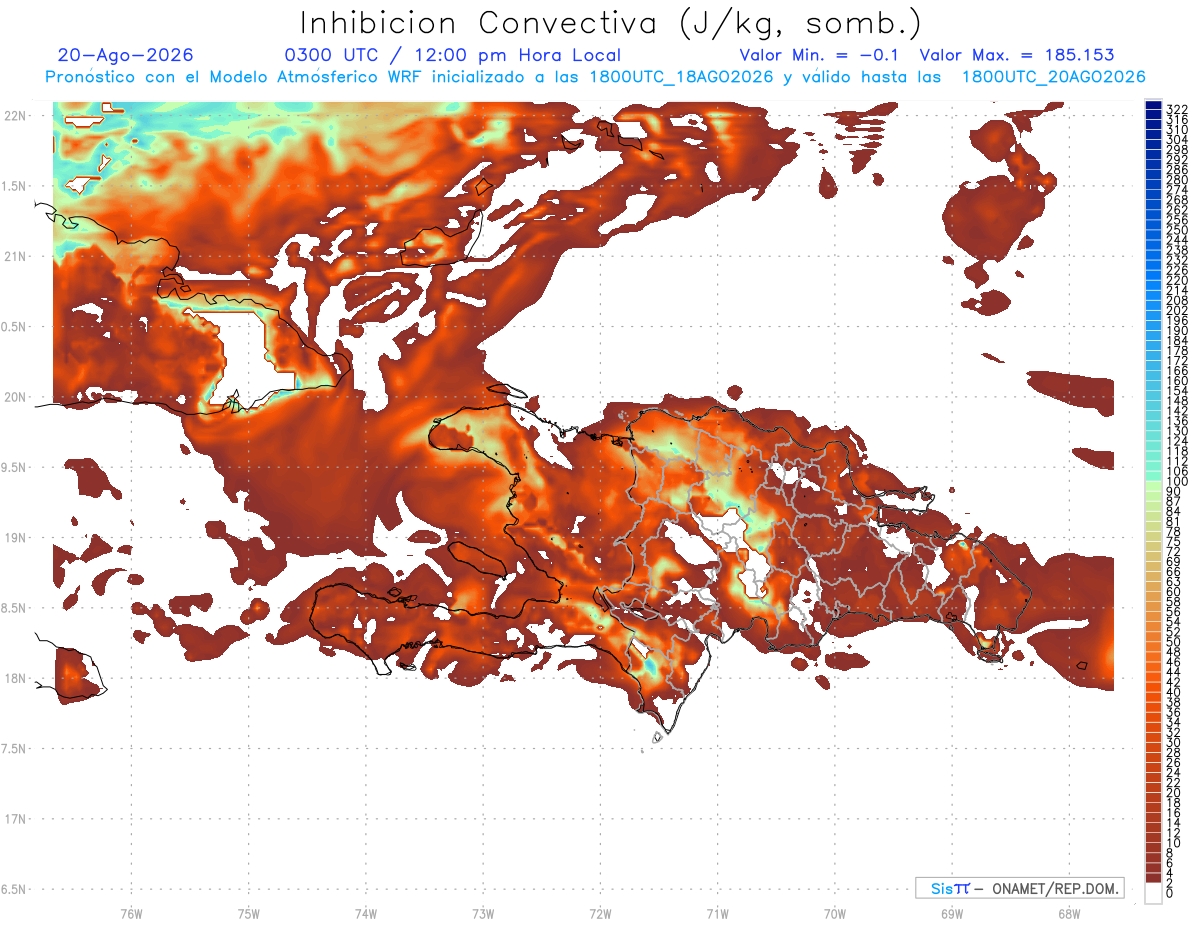Click the "72W" longitude label
This screenshot has height=927, width=1200.
600,913
